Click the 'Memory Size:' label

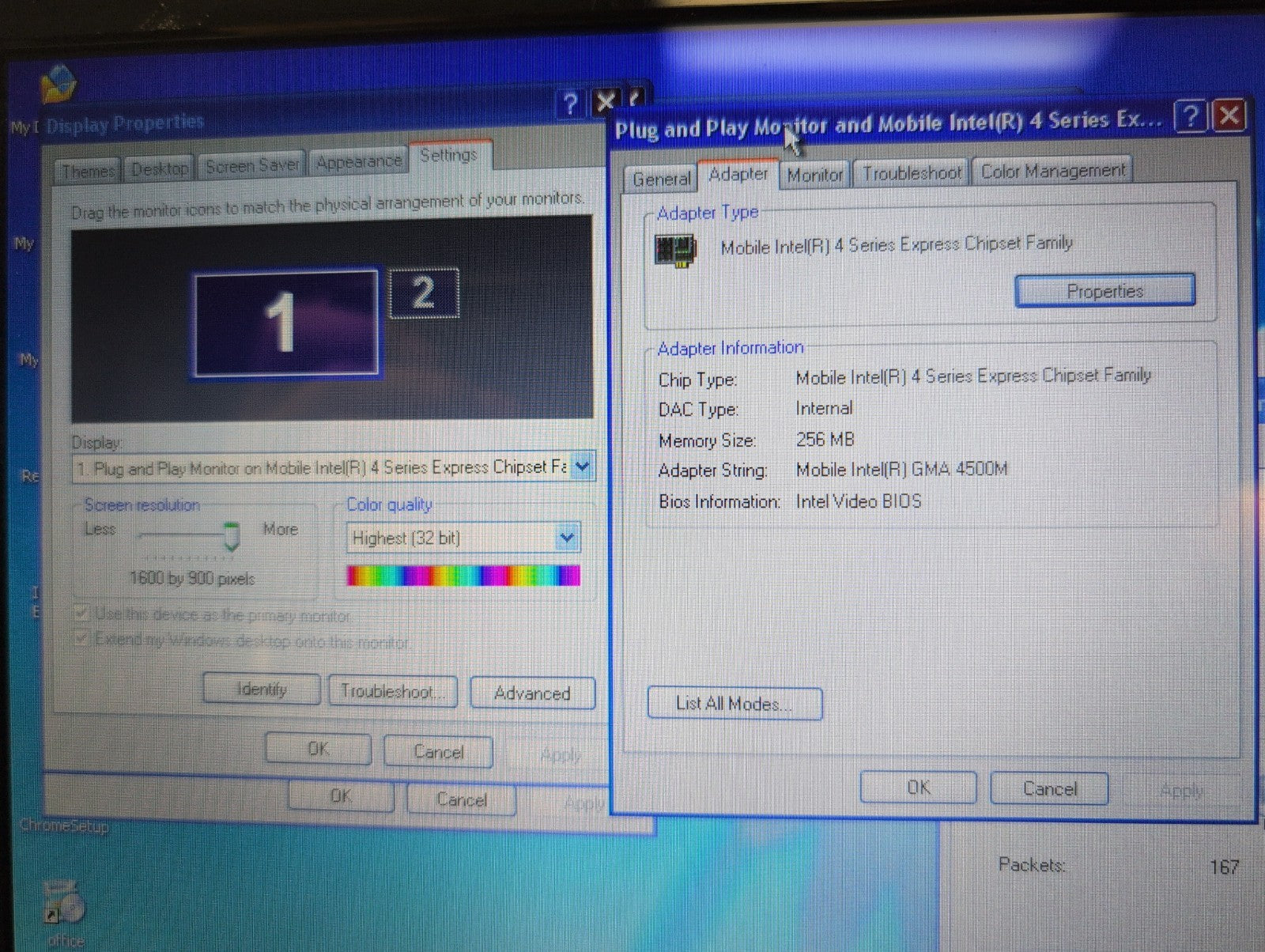click(707, 440)
